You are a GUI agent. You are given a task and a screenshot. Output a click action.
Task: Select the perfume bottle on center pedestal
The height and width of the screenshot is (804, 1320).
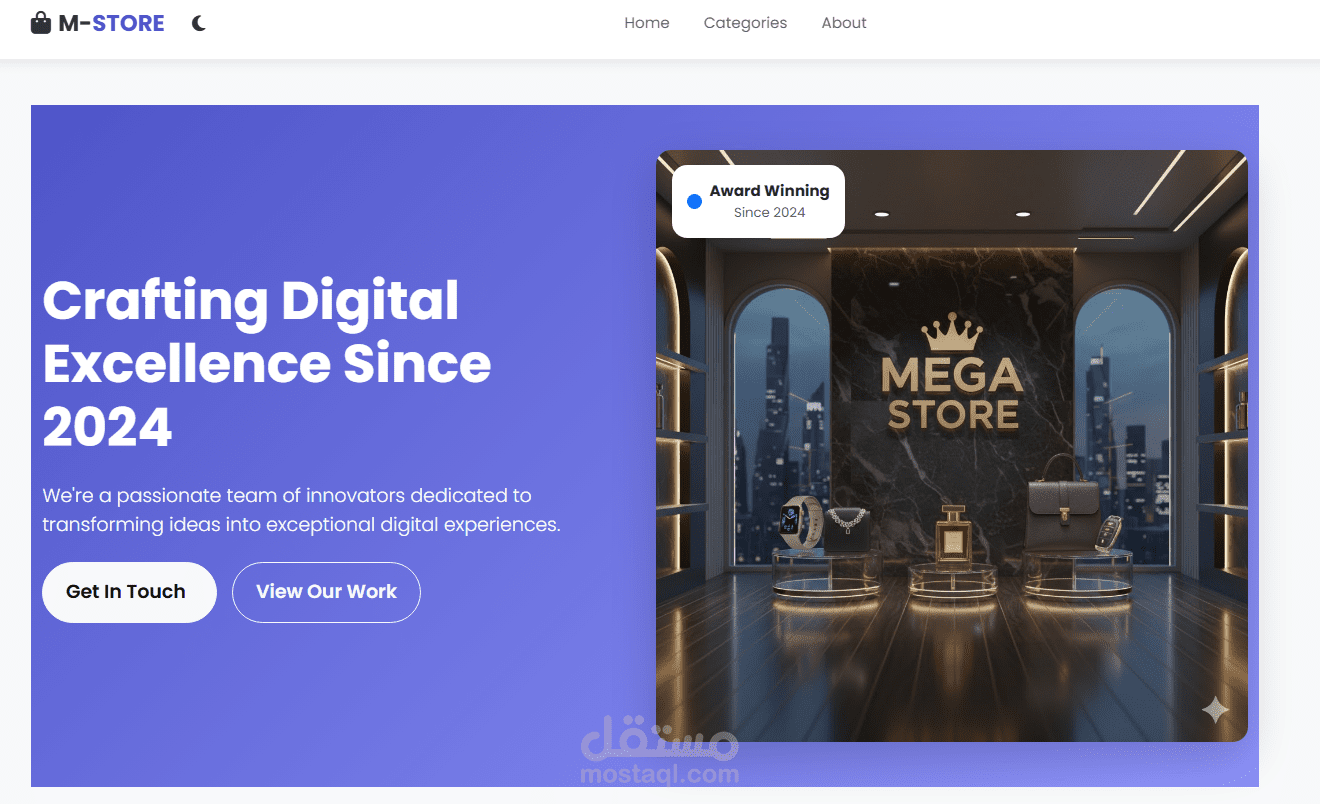pyautogui.click(x=952, y=535)
